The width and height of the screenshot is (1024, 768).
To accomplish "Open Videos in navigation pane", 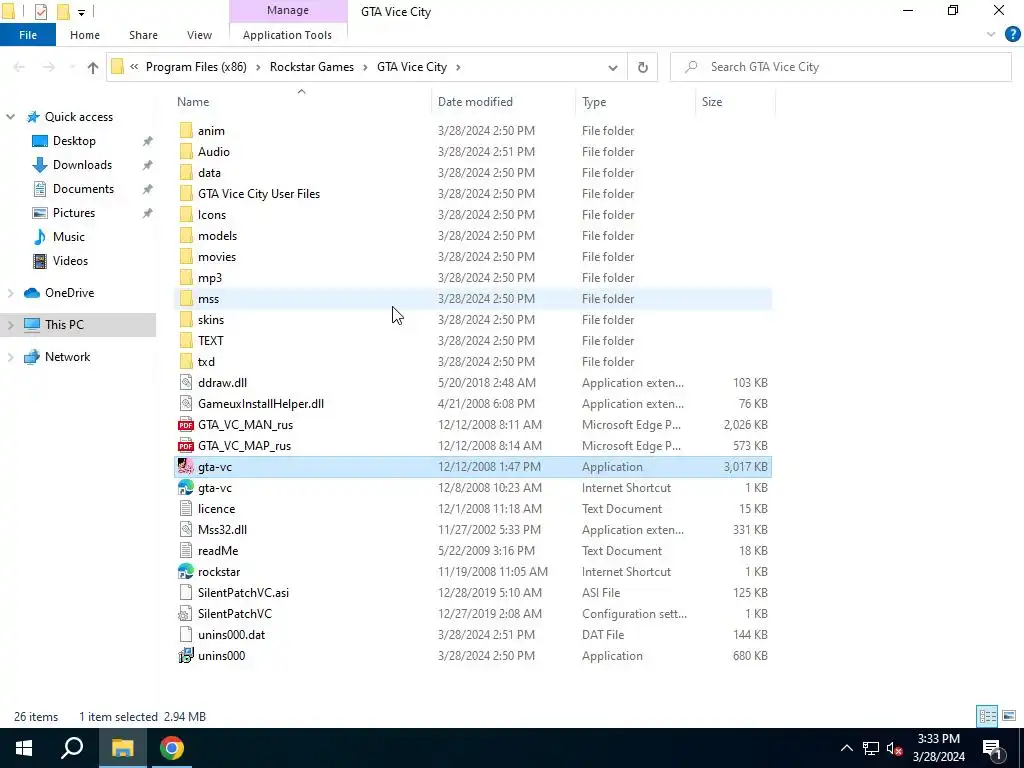I will [x=70, y=261].
